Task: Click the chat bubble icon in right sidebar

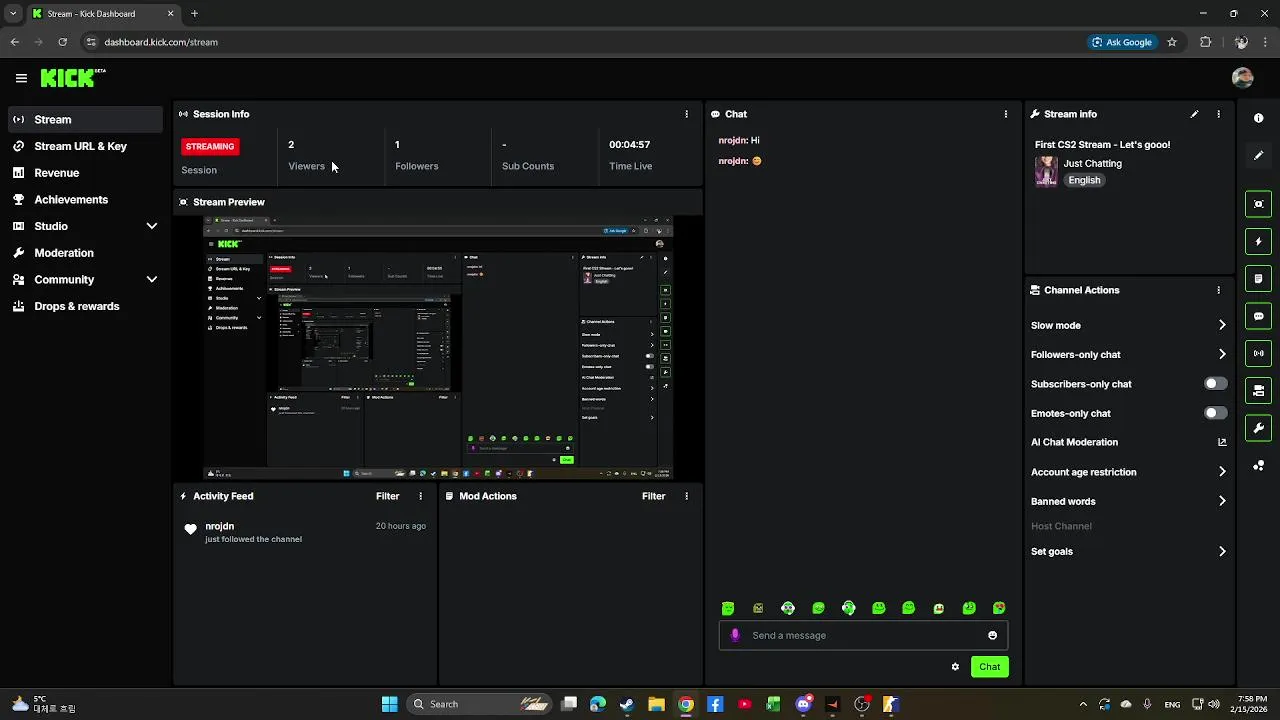Action: pyautogui.click(x=1258, y=316)
